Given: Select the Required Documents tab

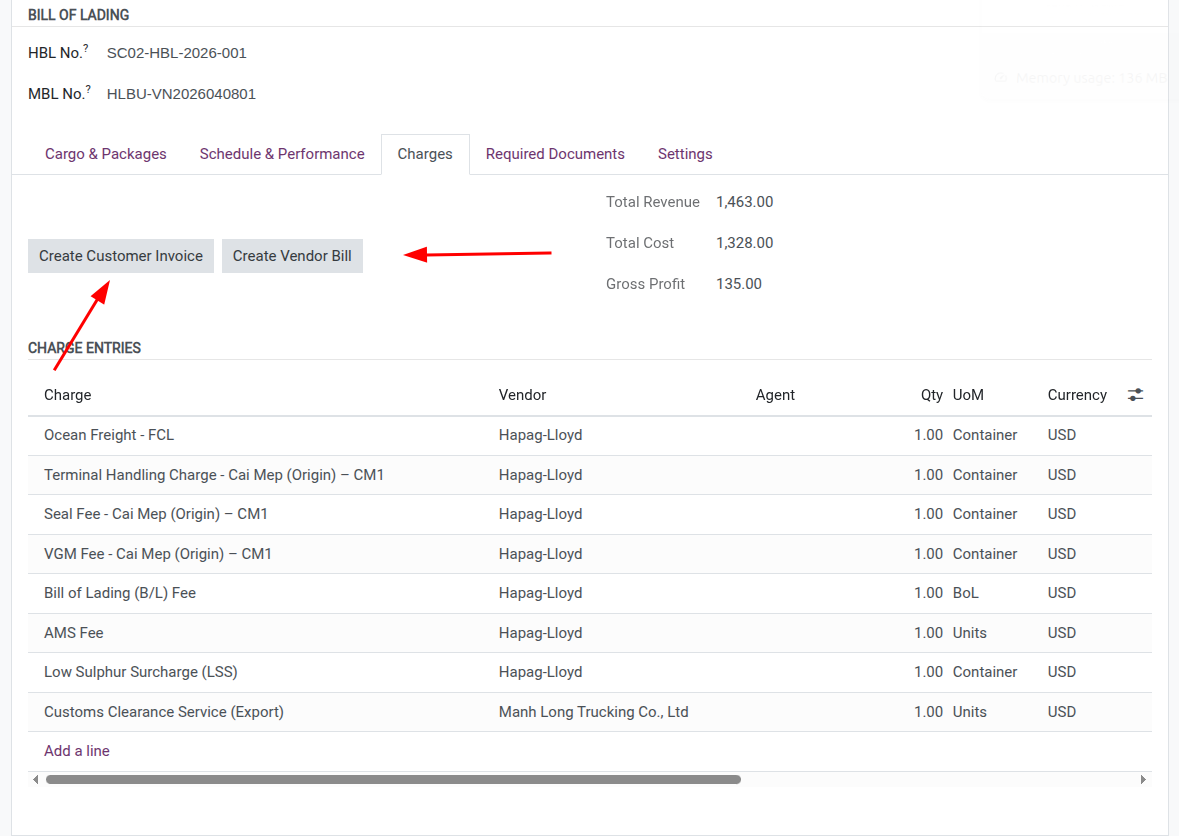Looking at the screenshot, I should pos(555,154).
